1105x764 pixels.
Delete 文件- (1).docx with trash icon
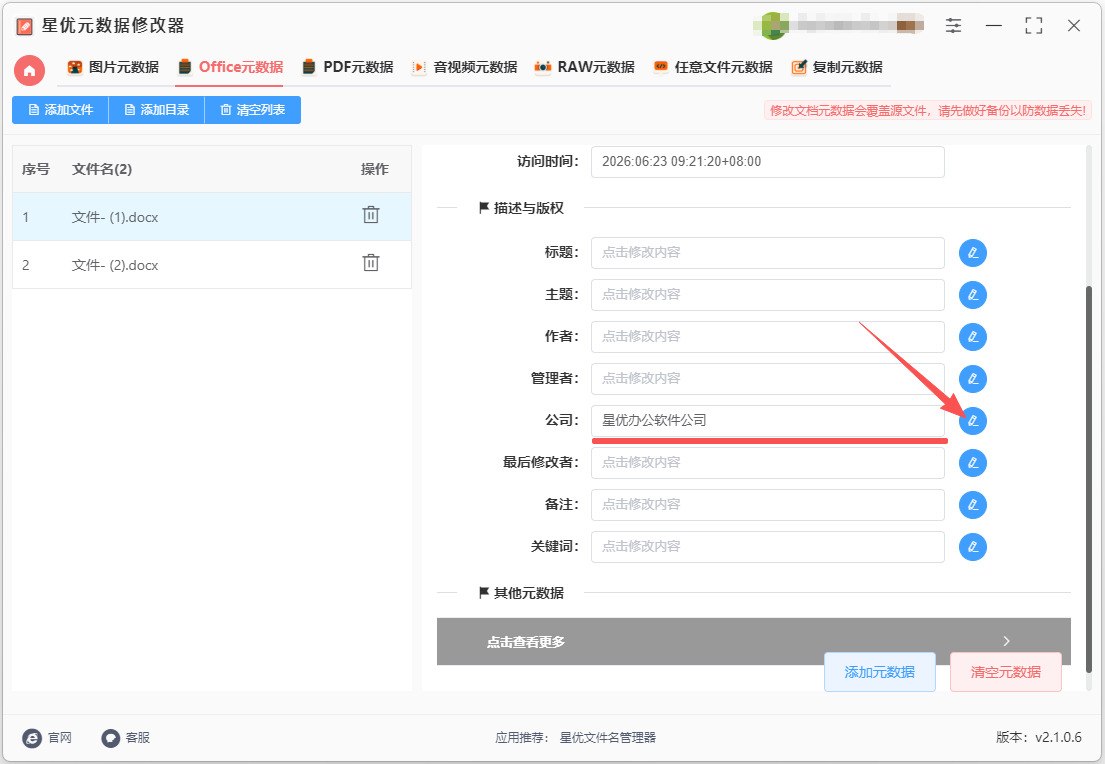point(371,215)
